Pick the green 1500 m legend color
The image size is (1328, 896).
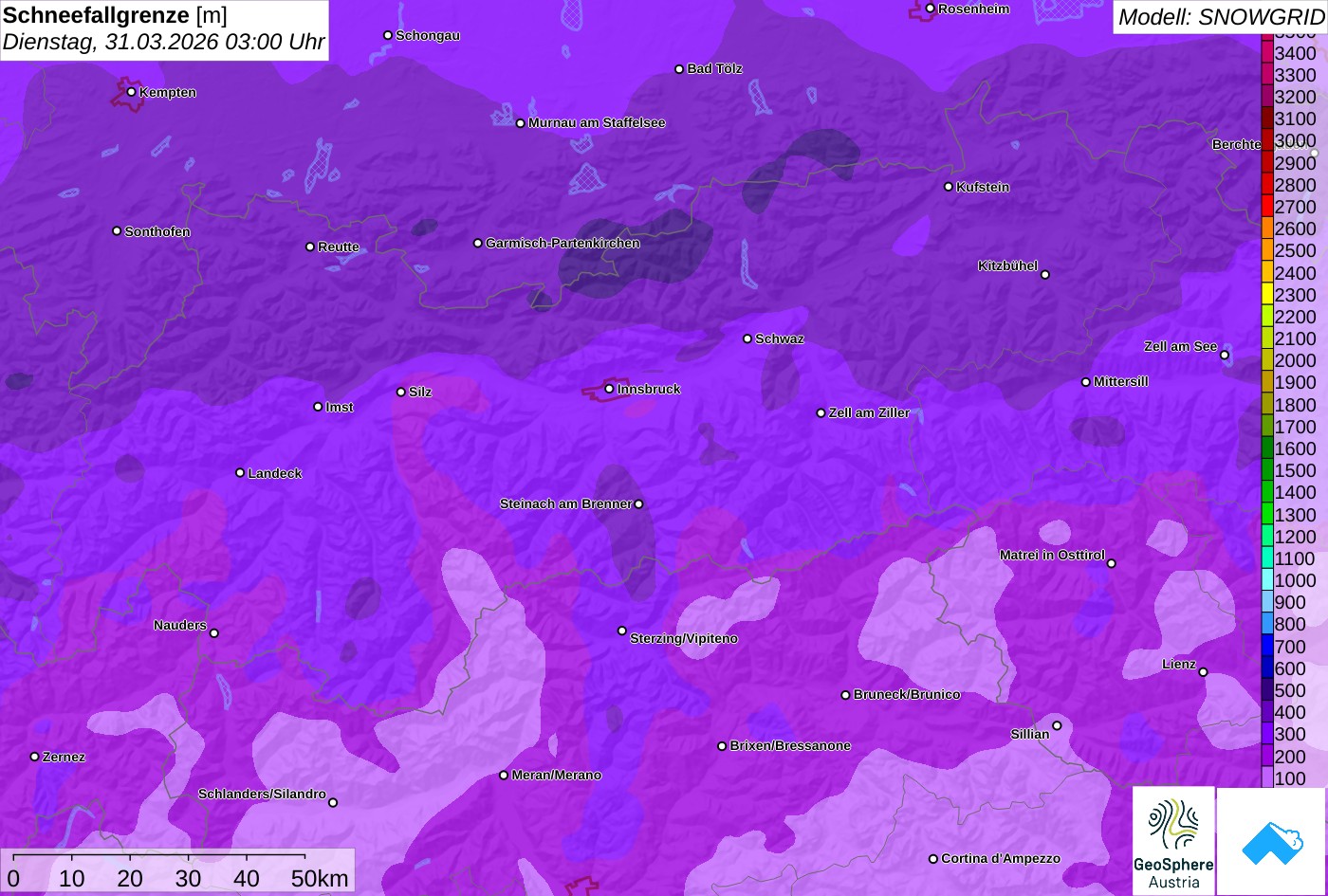point(1266,470)
